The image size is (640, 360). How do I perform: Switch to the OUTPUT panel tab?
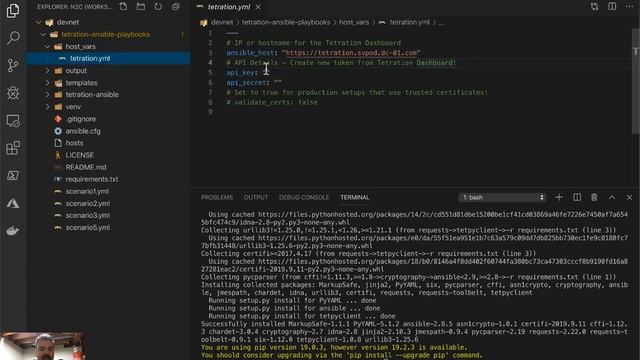pos(256,198)
